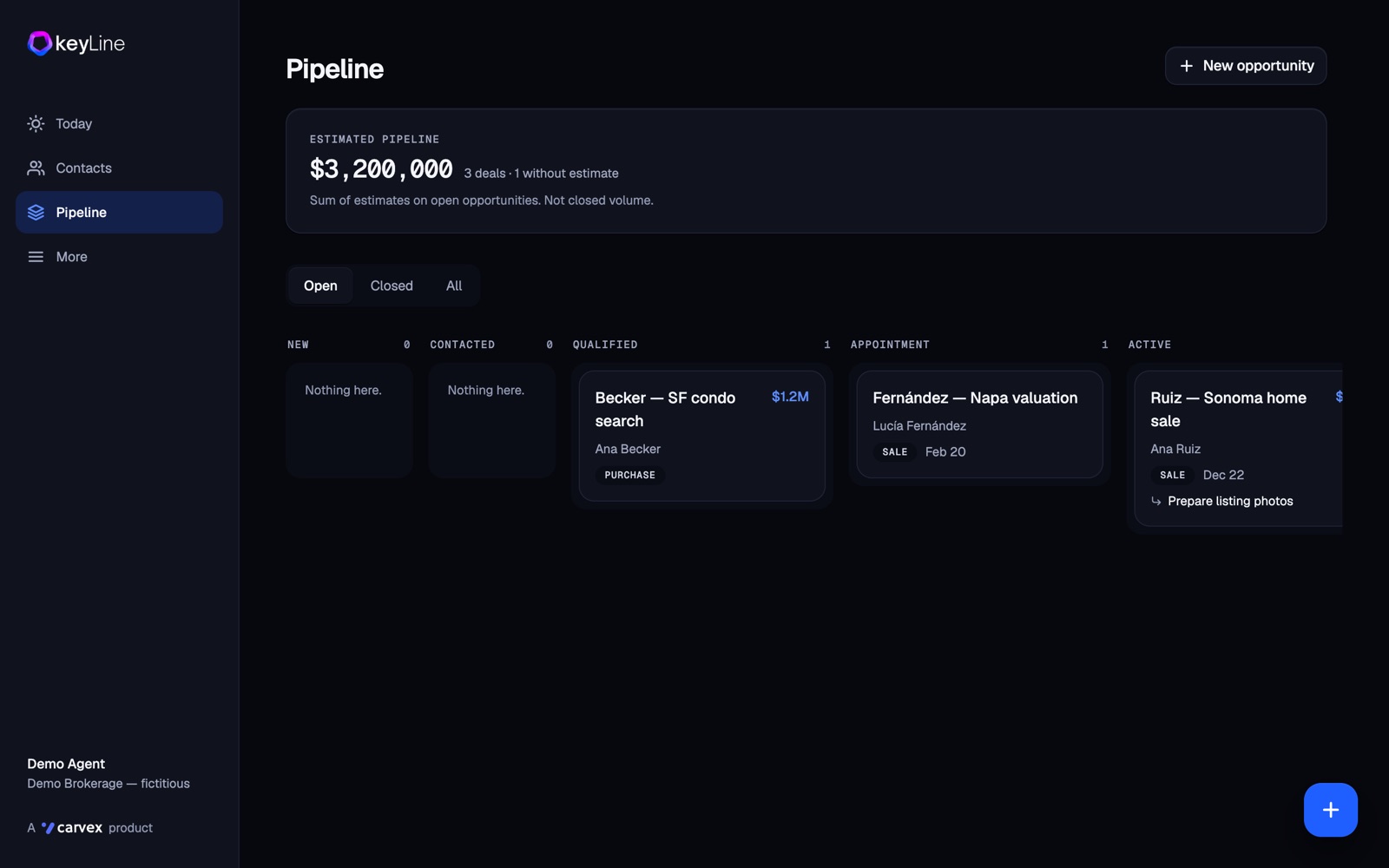Click Nothing here in the NEW column

343,391
